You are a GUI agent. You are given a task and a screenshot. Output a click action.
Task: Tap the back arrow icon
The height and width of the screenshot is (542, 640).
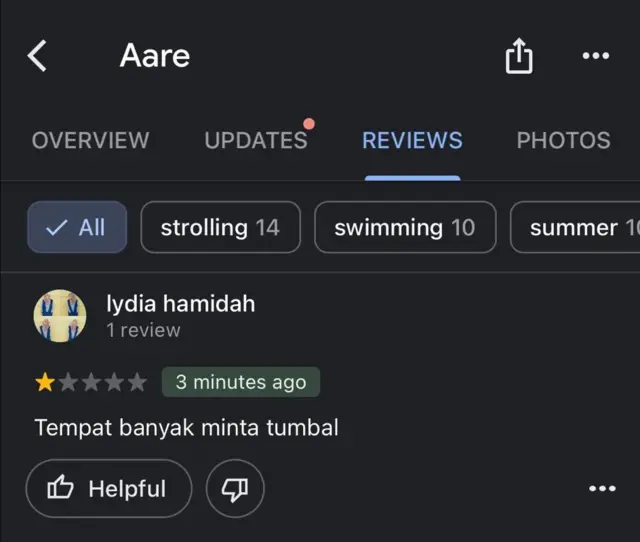[x=37, y=56]
